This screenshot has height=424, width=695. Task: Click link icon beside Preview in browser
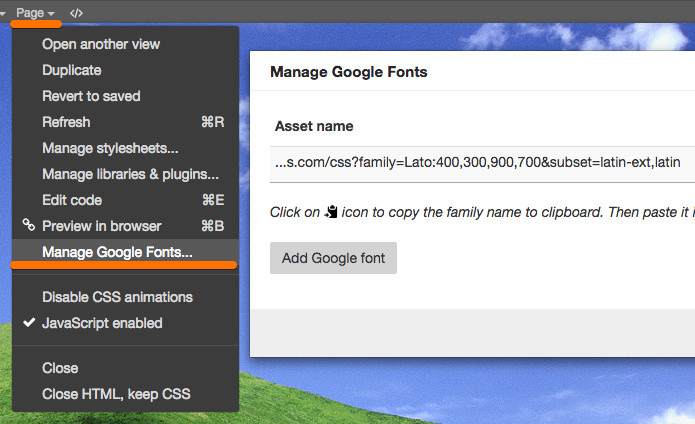(29, 225)
